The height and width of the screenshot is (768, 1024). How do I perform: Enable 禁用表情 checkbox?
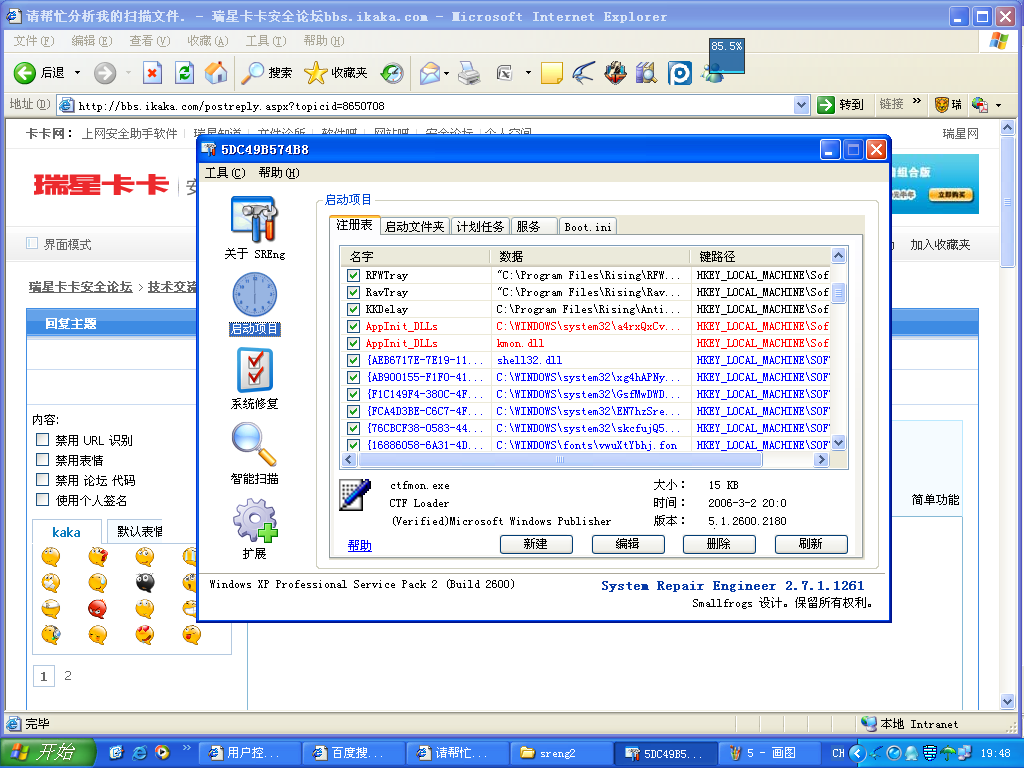[x=42, y=460]
